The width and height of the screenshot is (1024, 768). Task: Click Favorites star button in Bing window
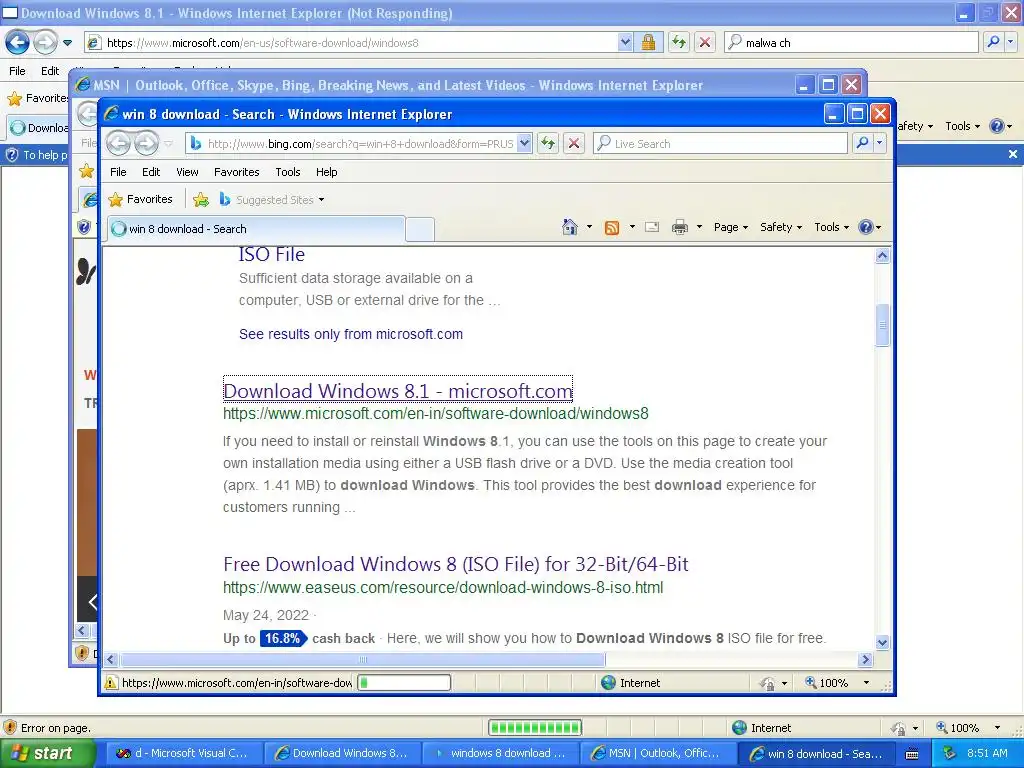tap(140, 199)
